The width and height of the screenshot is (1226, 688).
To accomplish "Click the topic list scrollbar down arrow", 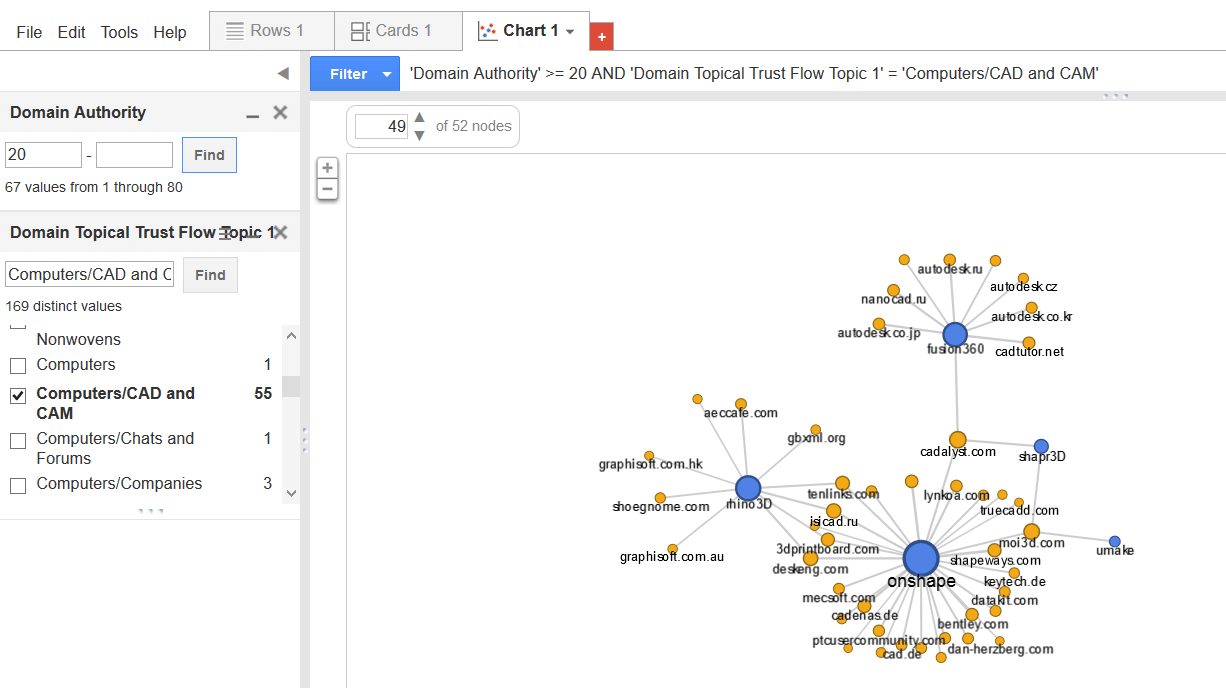I will 291,493.
